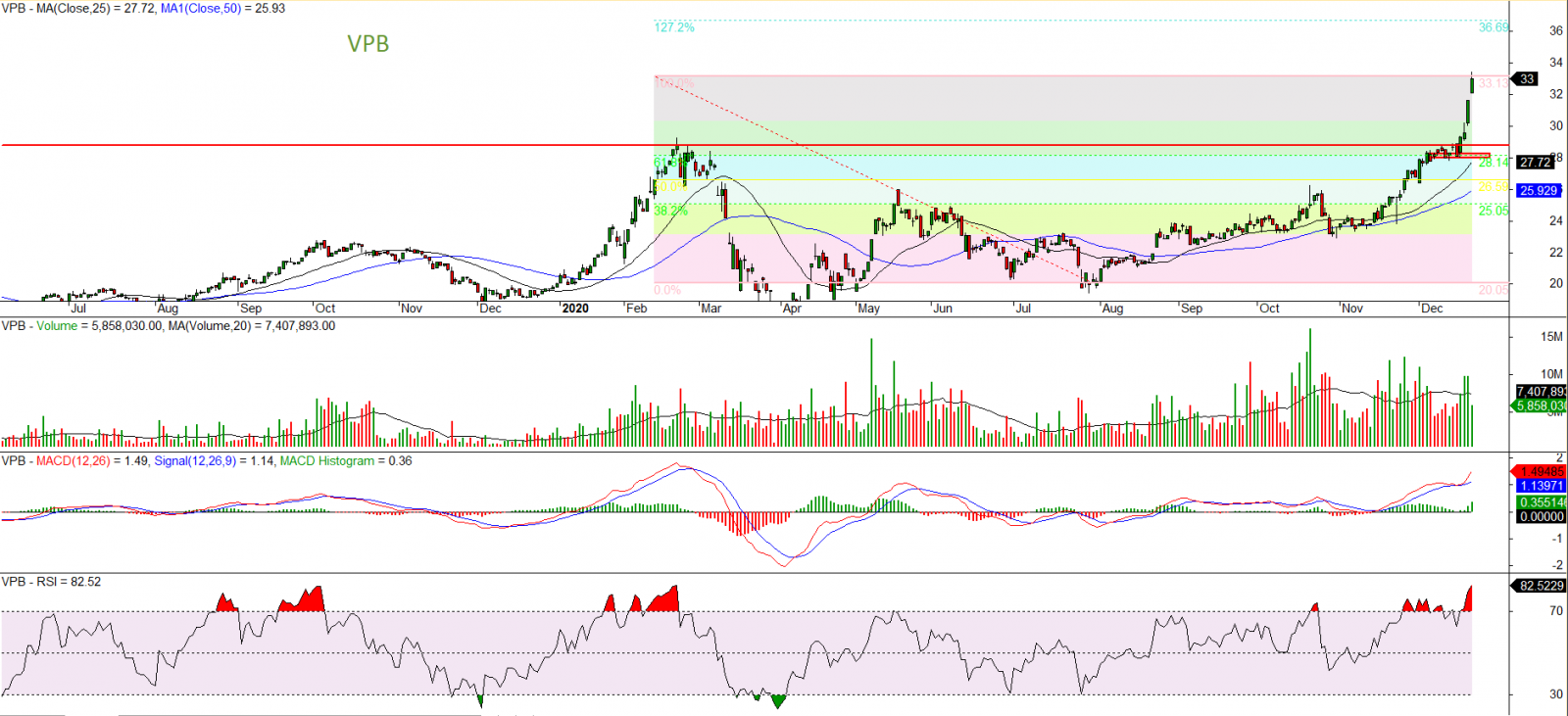Screen dimensions: 1568x716
Task: Click the 15M value on volume axis
Action: [1552, 337]
